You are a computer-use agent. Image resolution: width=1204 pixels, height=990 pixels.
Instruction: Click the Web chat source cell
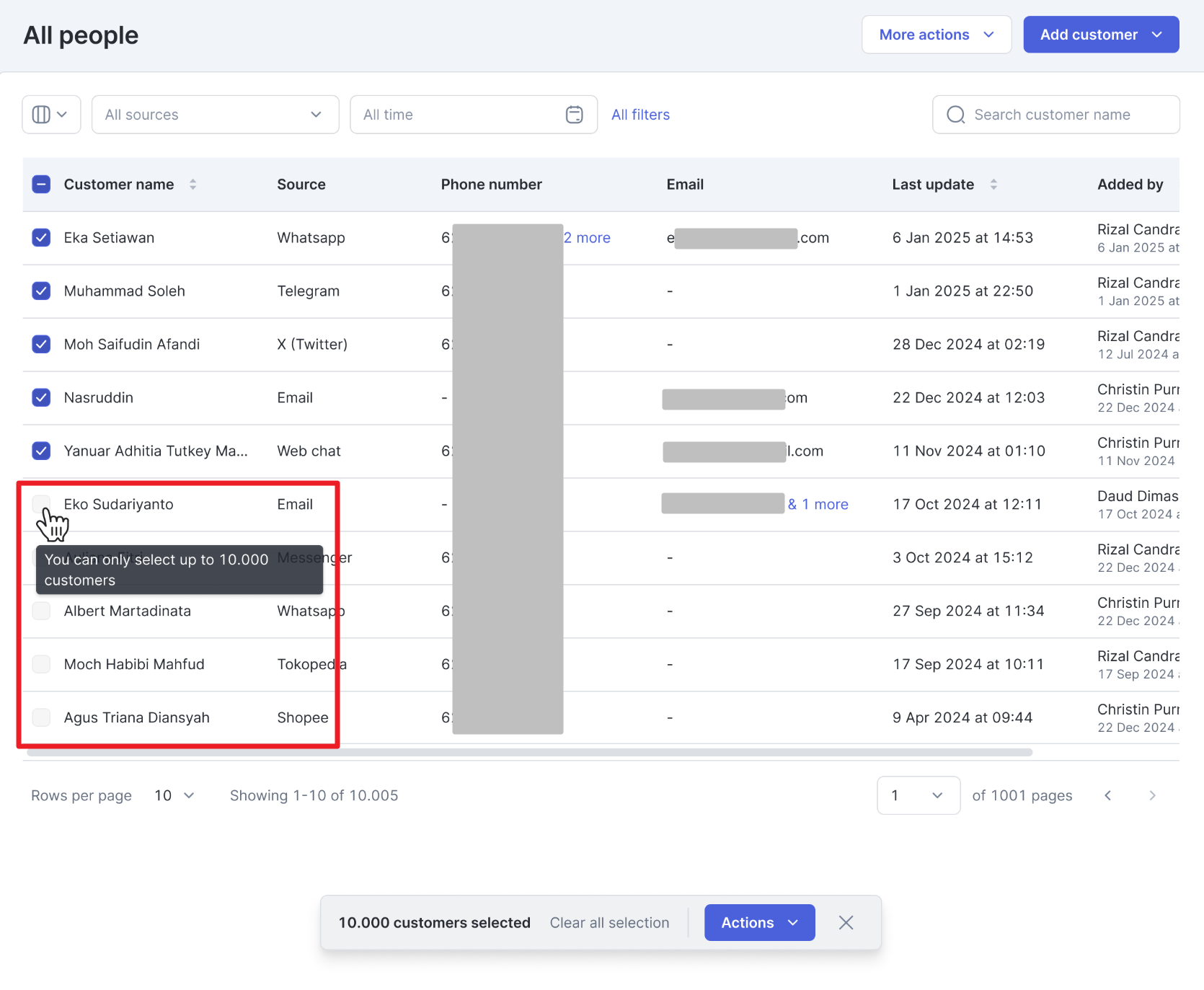point(309,451)
